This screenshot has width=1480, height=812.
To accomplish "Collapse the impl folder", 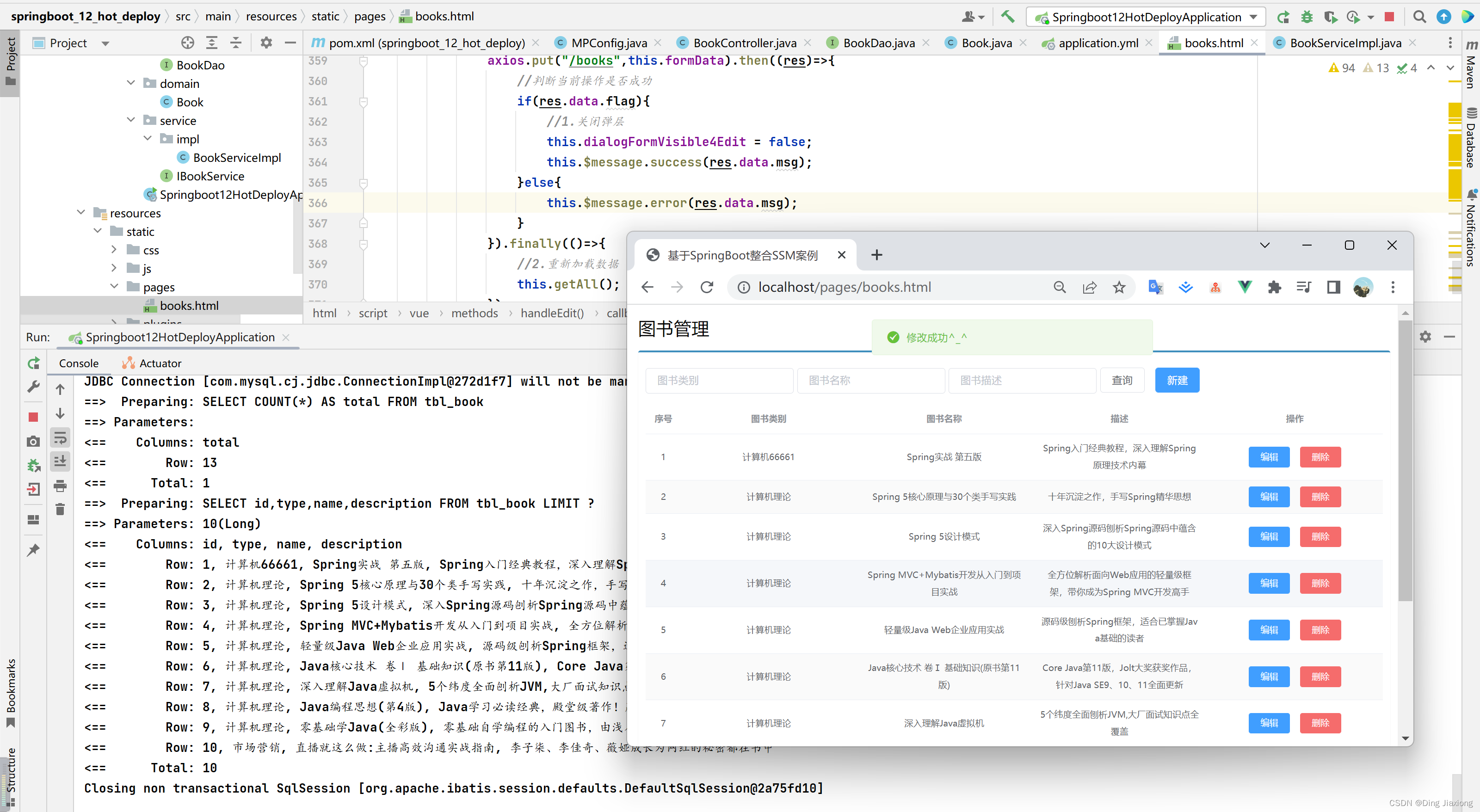I will [148, 138].
